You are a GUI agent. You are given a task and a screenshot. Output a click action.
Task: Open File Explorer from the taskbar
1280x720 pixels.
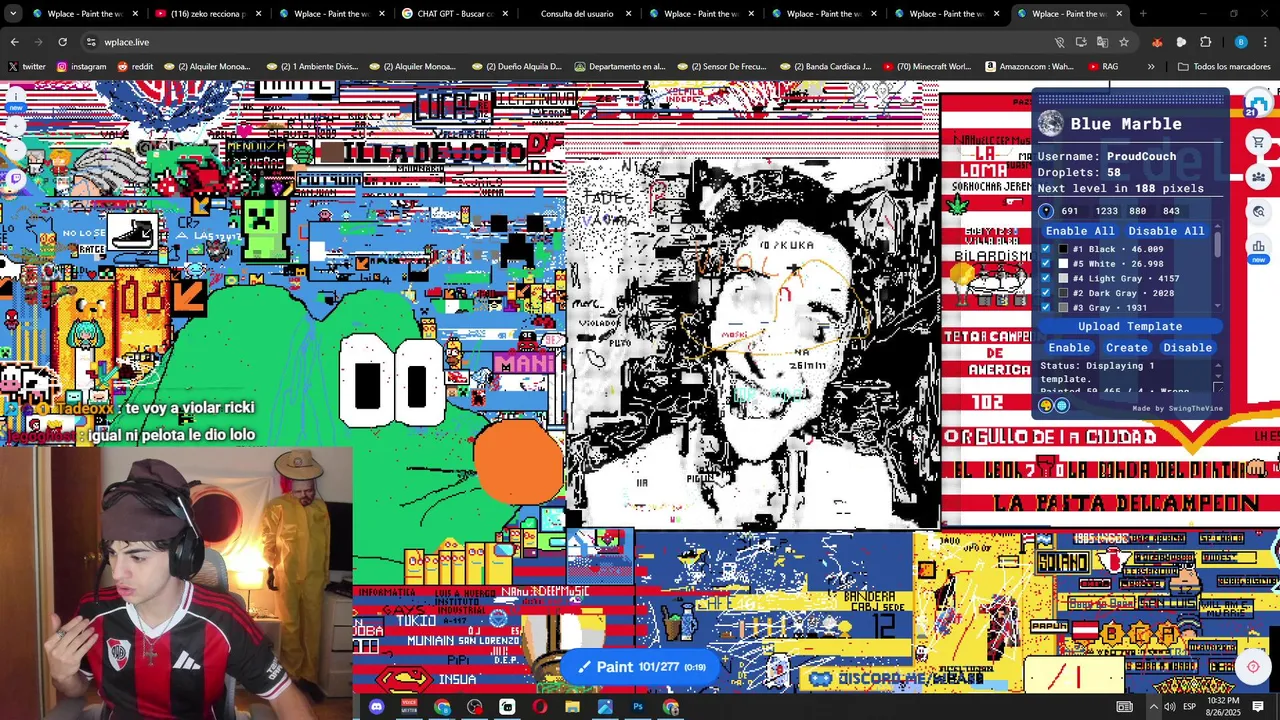click(572, 707)
